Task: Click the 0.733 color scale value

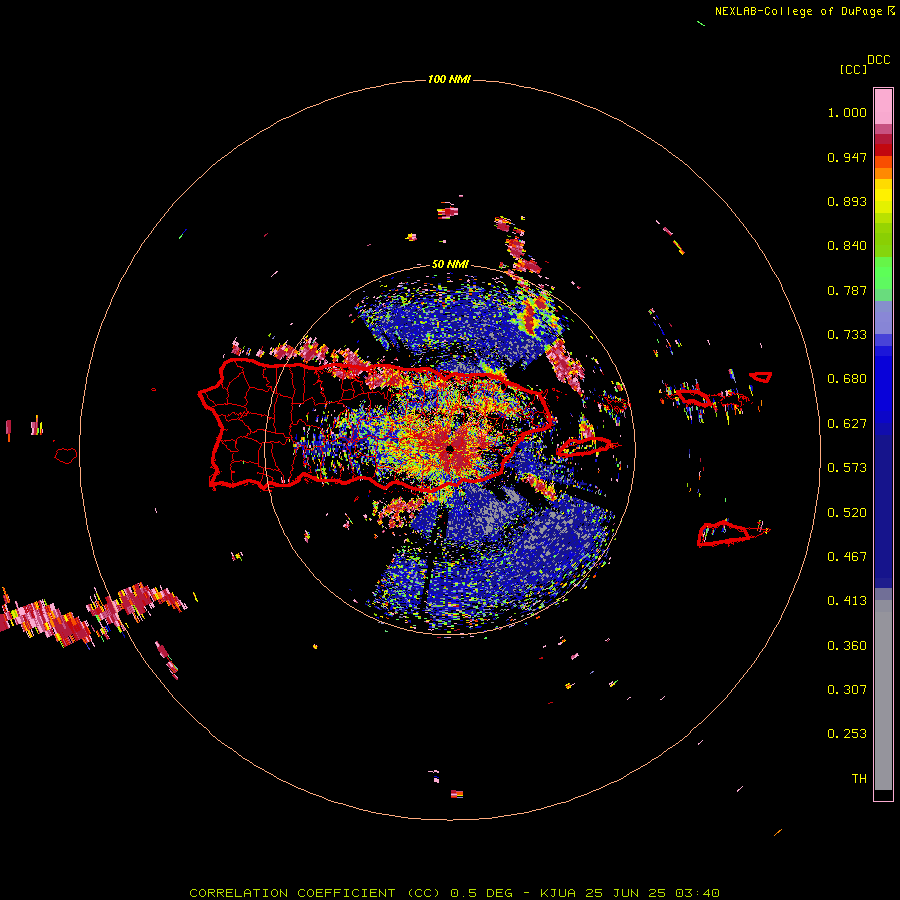Action: 847,335
